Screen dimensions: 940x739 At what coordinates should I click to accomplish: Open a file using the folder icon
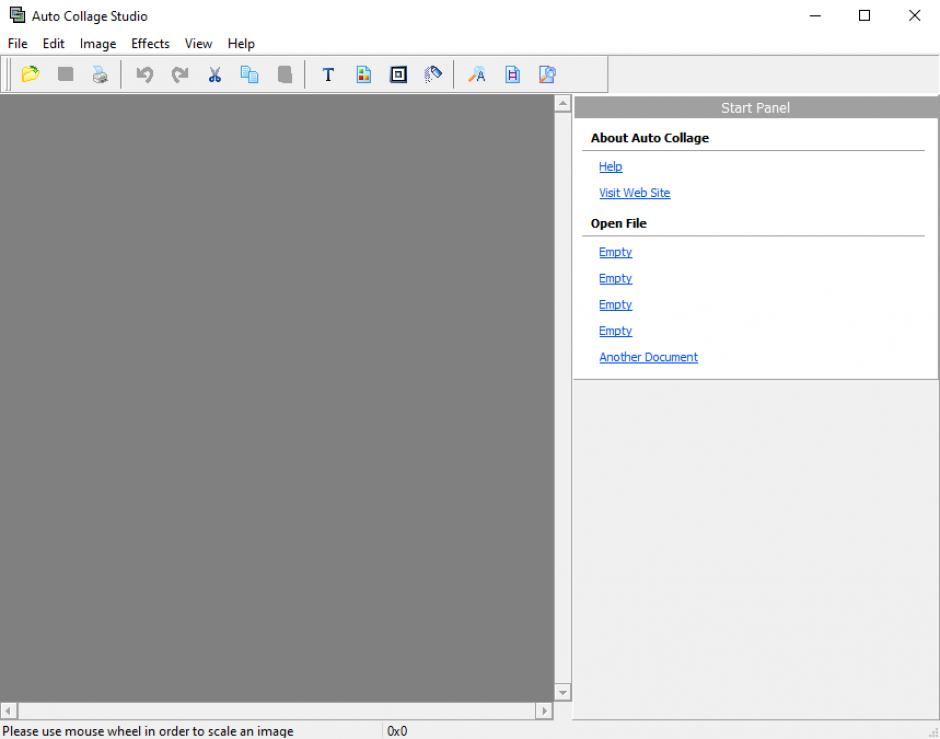pyautogui.click(x=30, y=74)
